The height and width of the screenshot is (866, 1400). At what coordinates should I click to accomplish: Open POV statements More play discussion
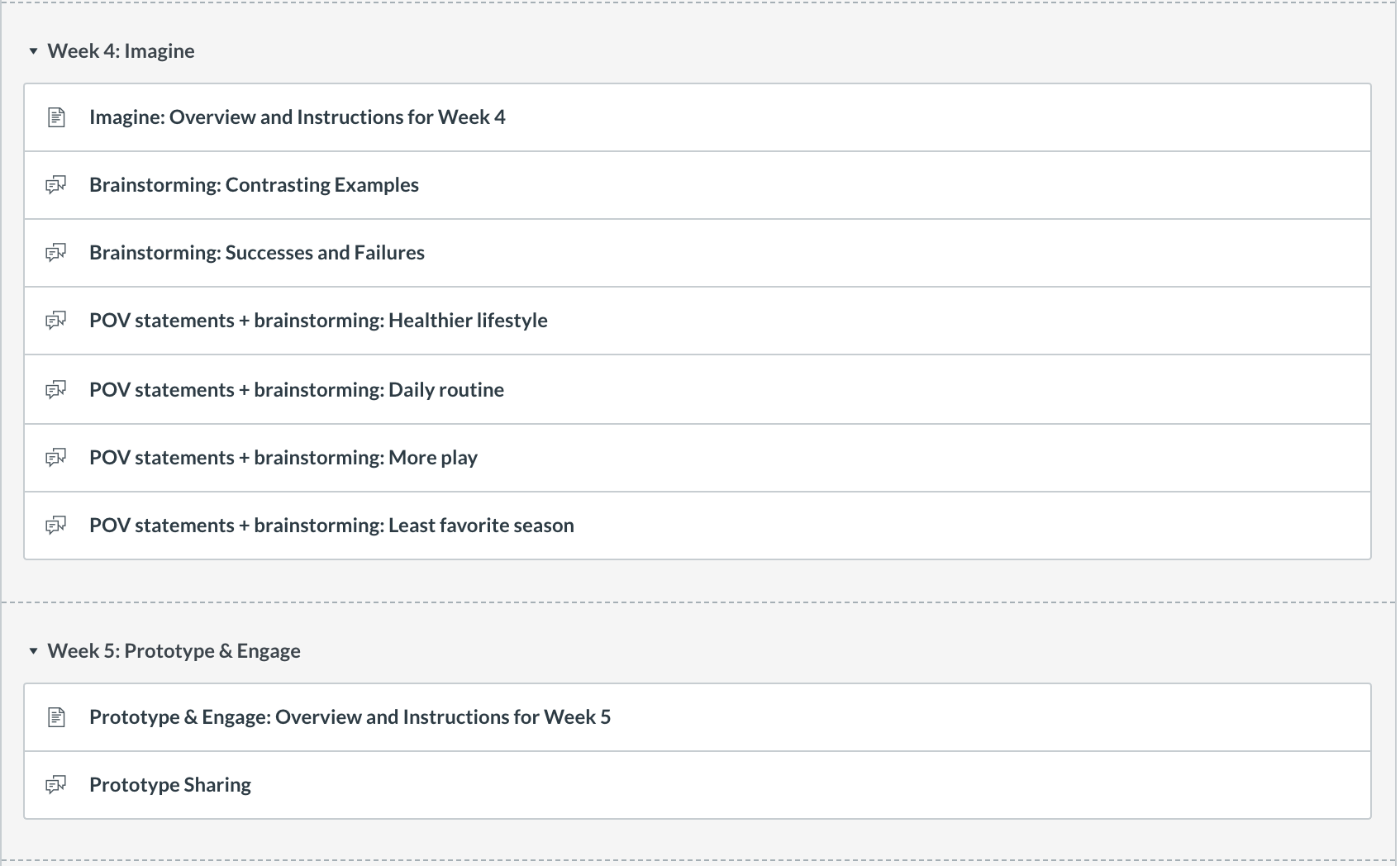pos(283,458)
